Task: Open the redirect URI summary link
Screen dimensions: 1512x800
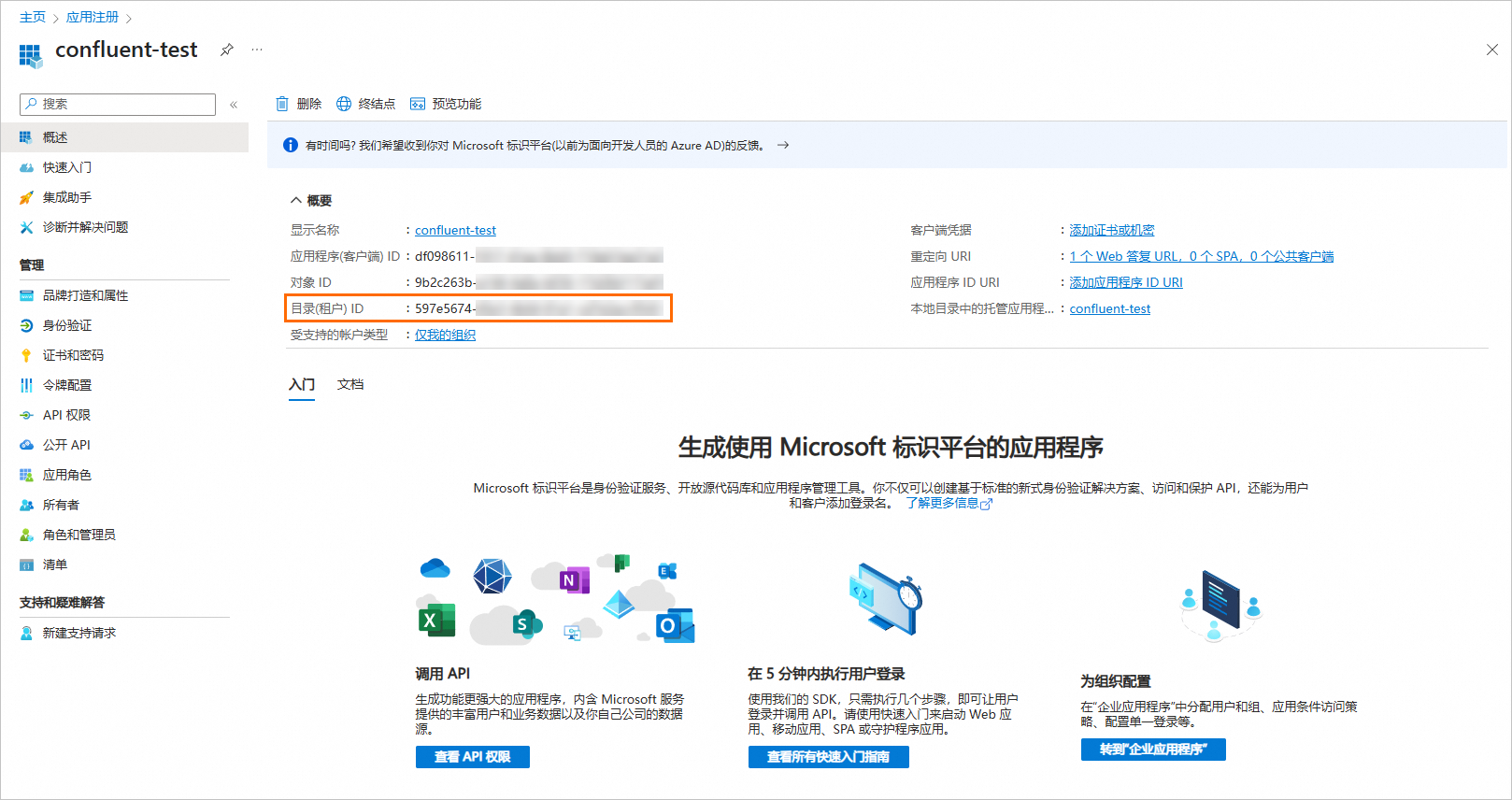Action: point(1202,256)
